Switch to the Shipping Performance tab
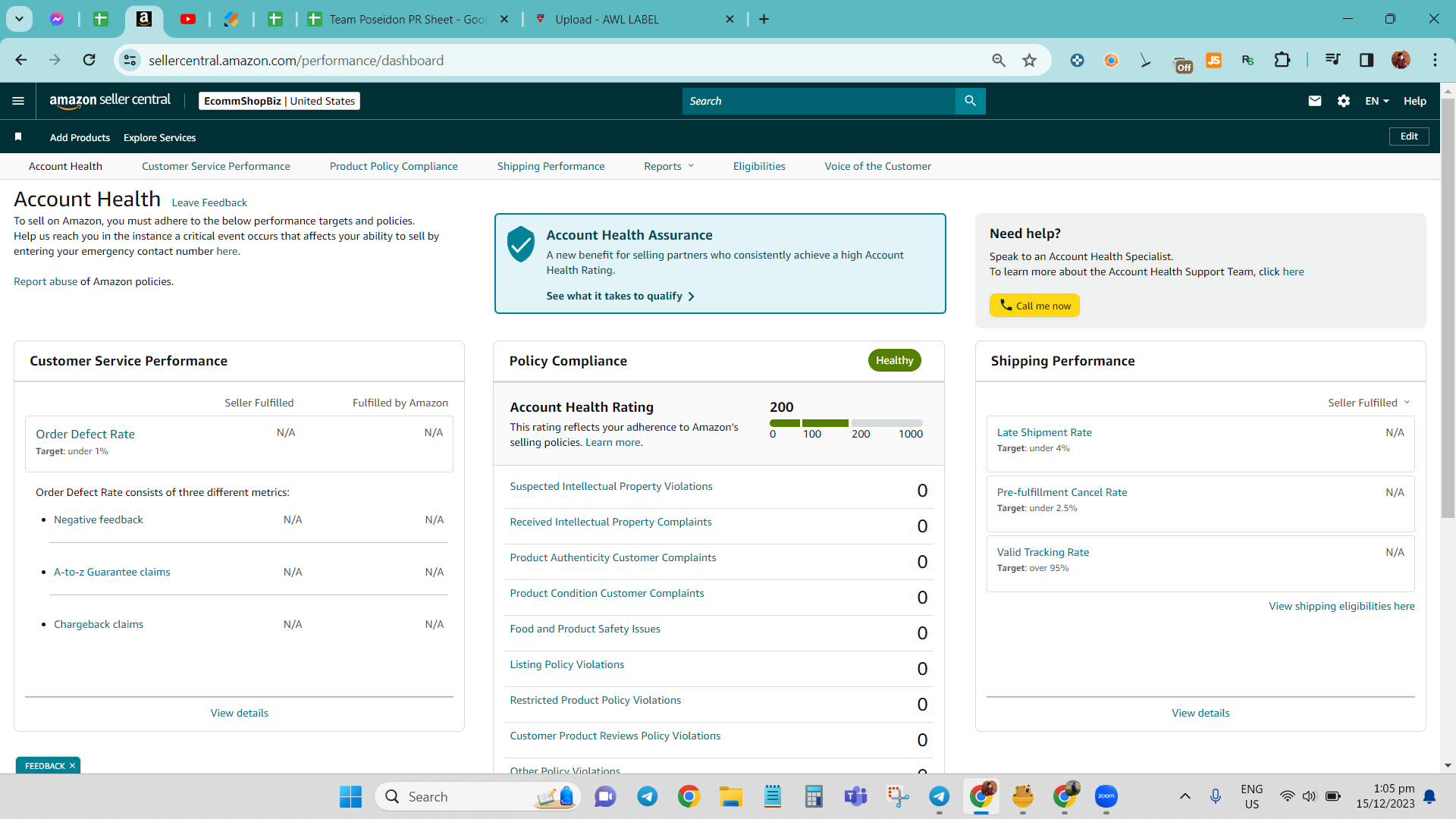The image size is (1456, 819). [551, 166]
